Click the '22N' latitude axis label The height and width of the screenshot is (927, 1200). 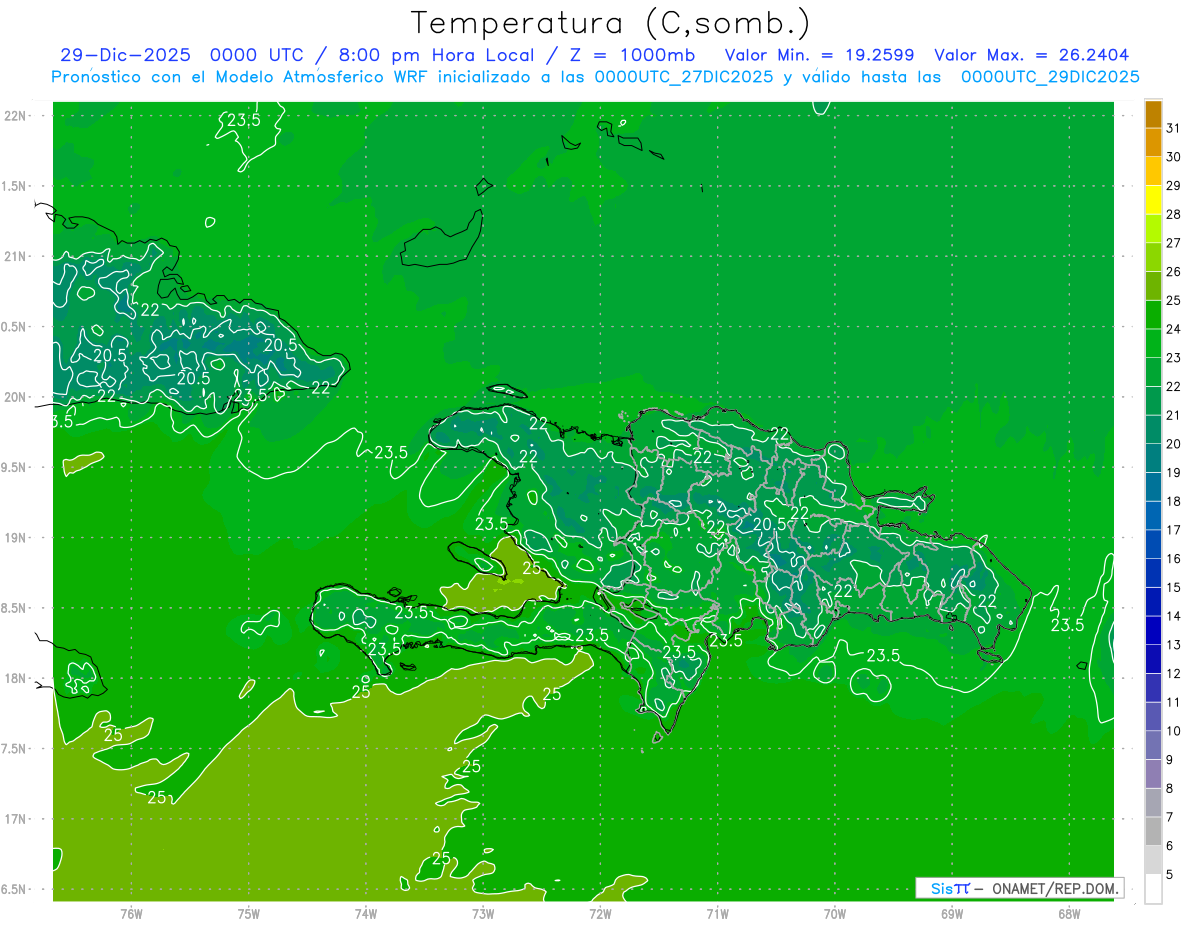tap(16, 116)
